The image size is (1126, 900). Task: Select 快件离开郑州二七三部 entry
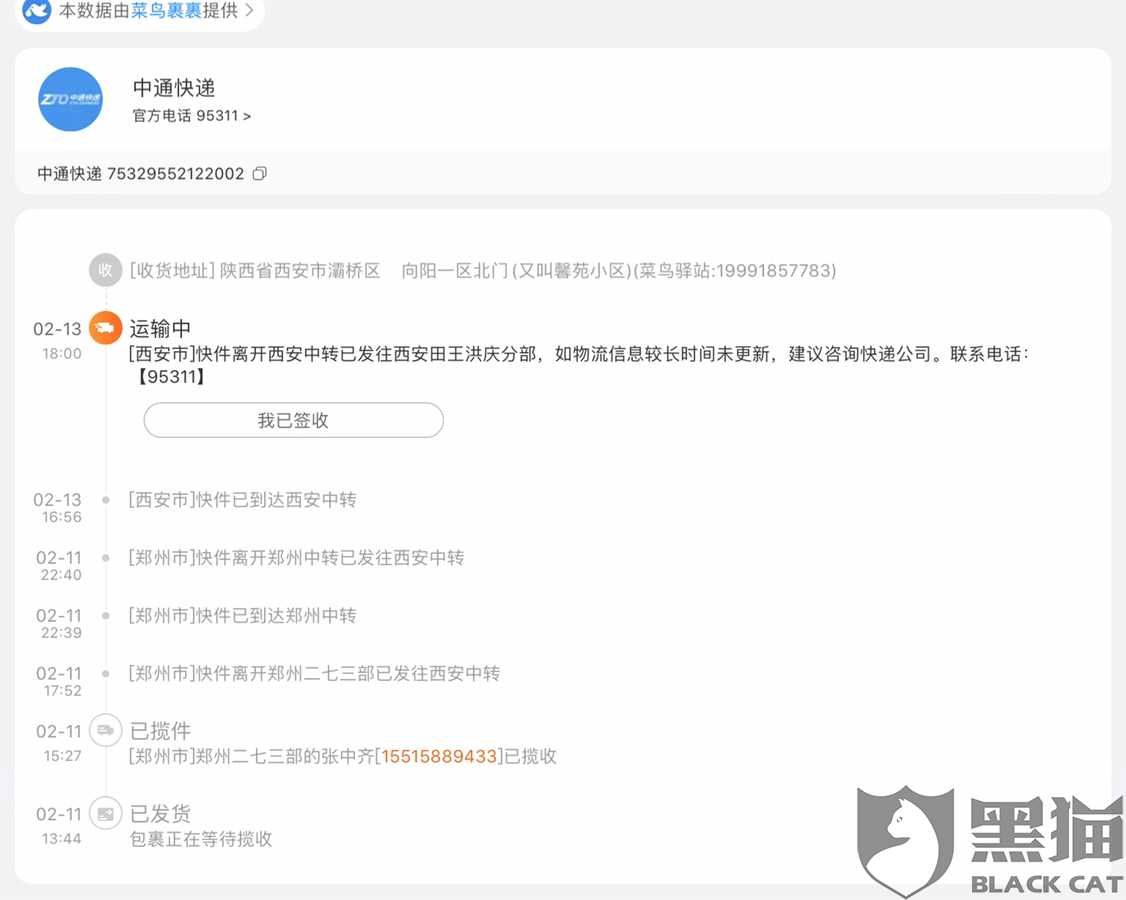315,674
